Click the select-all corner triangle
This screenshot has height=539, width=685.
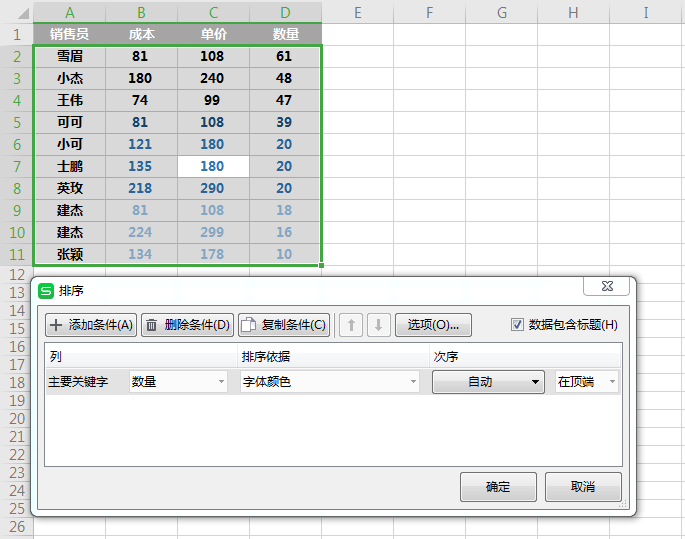[x=23, y=13]
